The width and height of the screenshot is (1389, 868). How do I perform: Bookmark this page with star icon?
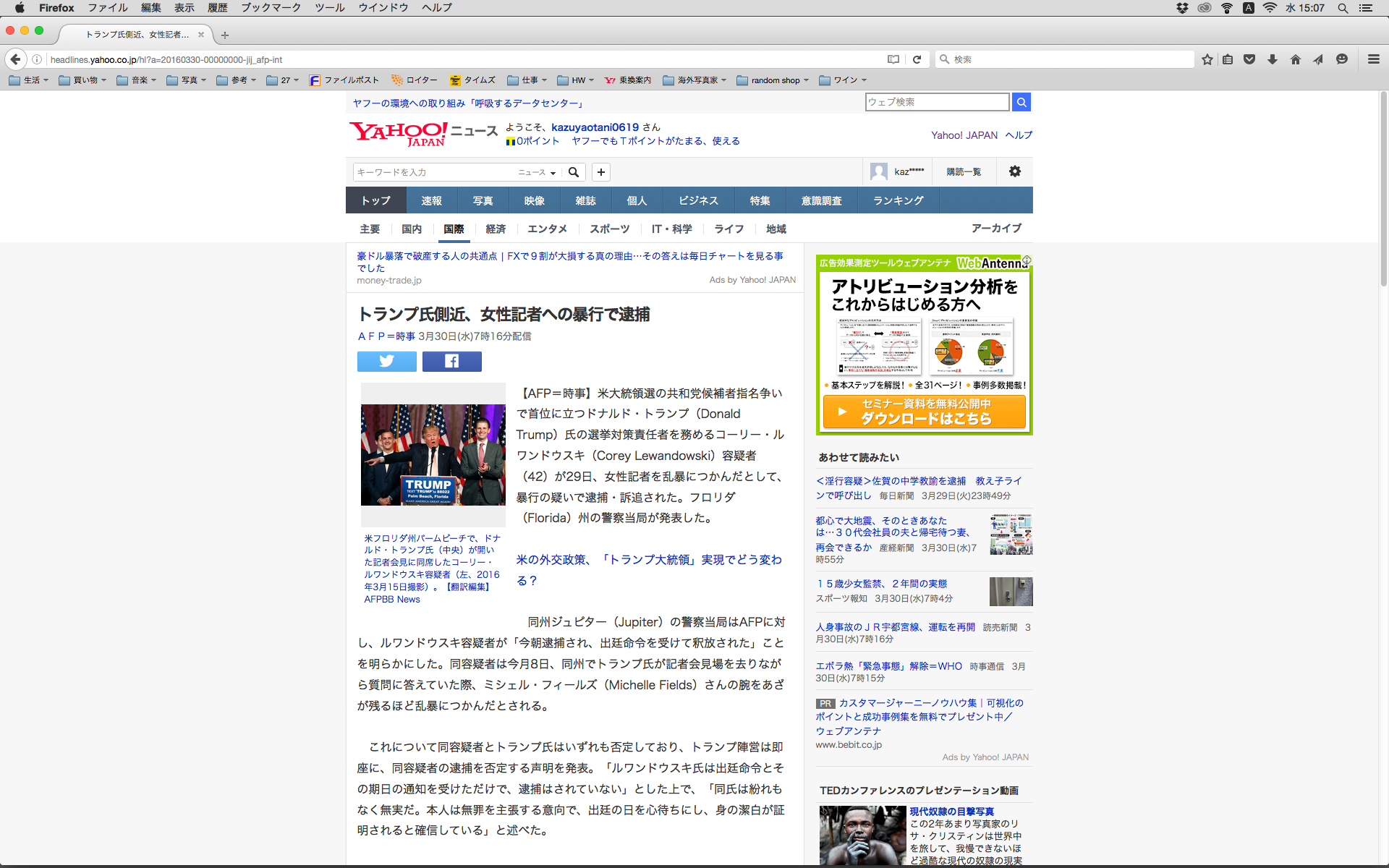pos(1207,59)
